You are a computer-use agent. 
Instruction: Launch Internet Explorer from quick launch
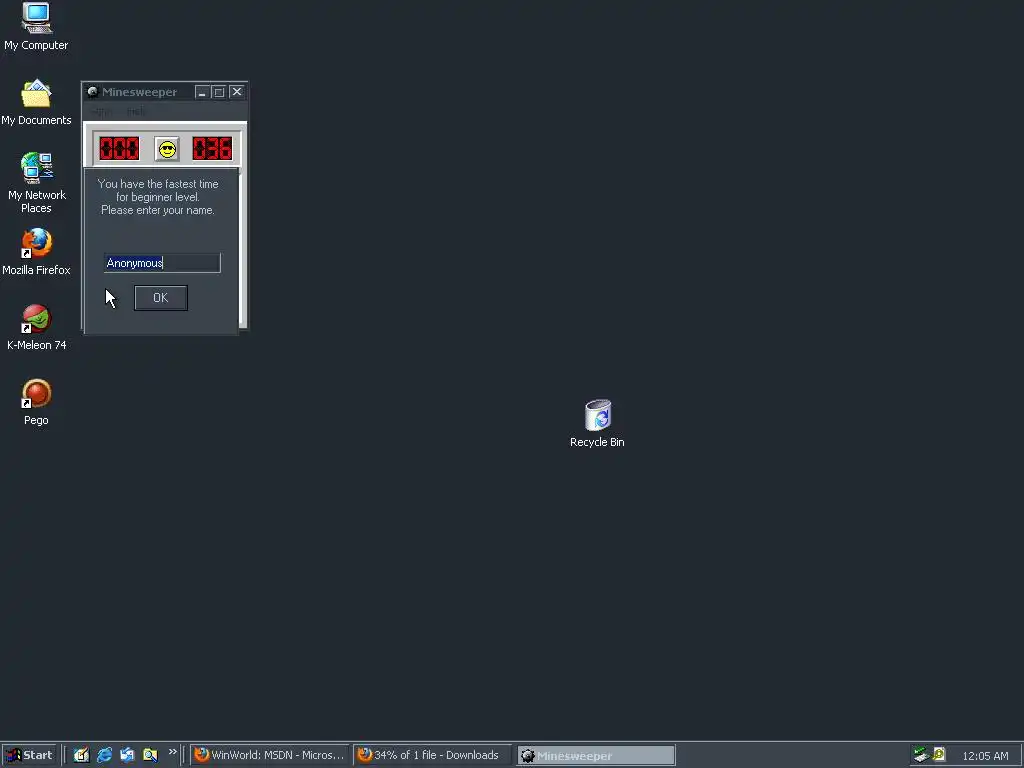(x=104, y=755)
